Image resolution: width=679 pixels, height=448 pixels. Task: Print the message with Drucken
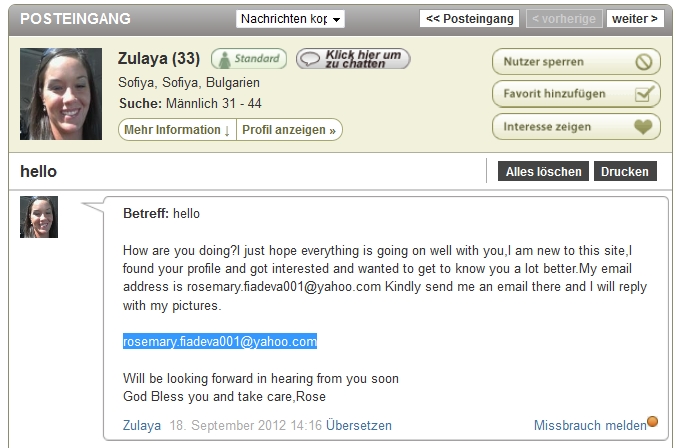click(x=625, y=171)
